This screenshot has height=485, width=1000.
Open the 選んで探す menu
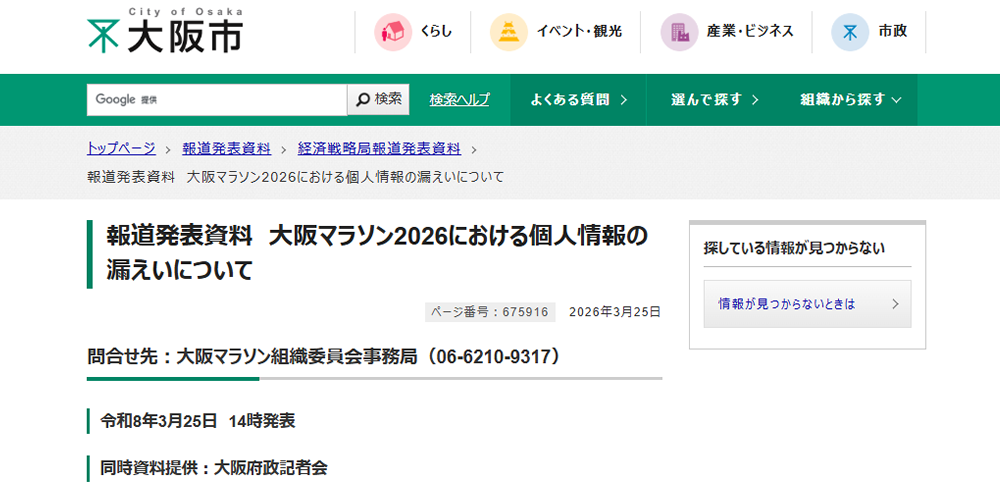click(x=714, y=100)
